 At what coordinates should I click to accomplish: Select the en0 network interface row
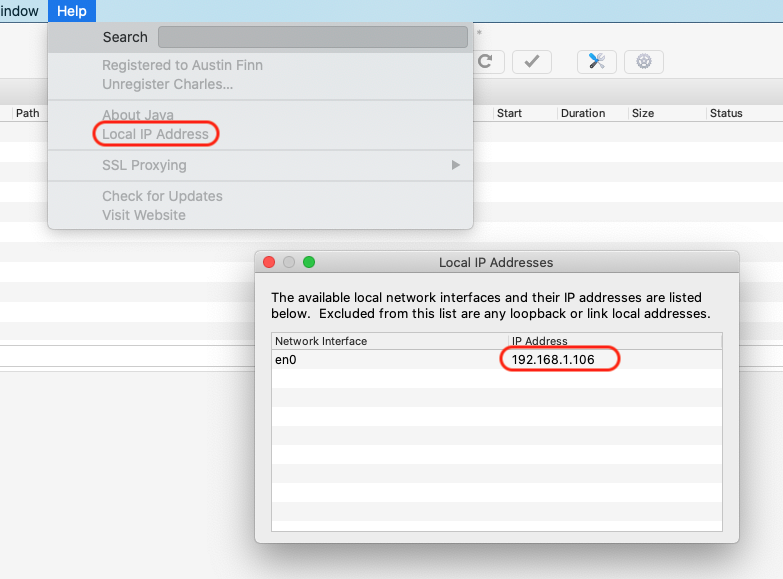coord(390,360)
